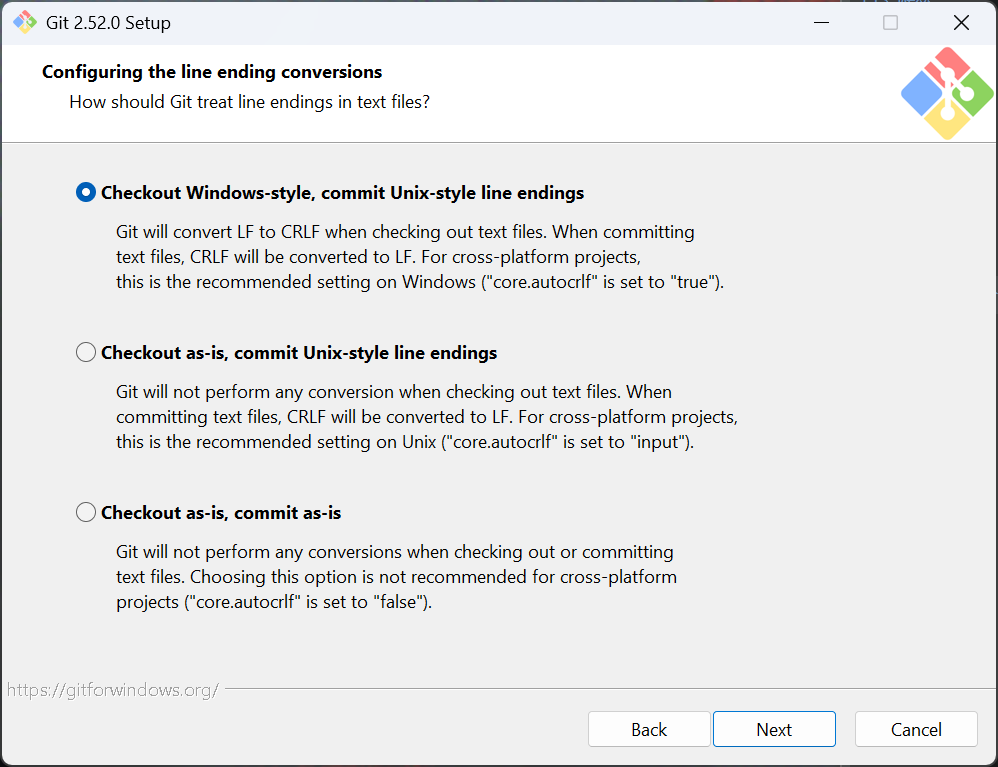Click the 'How should Git treat line endings' subtitle

pos(249,102)
